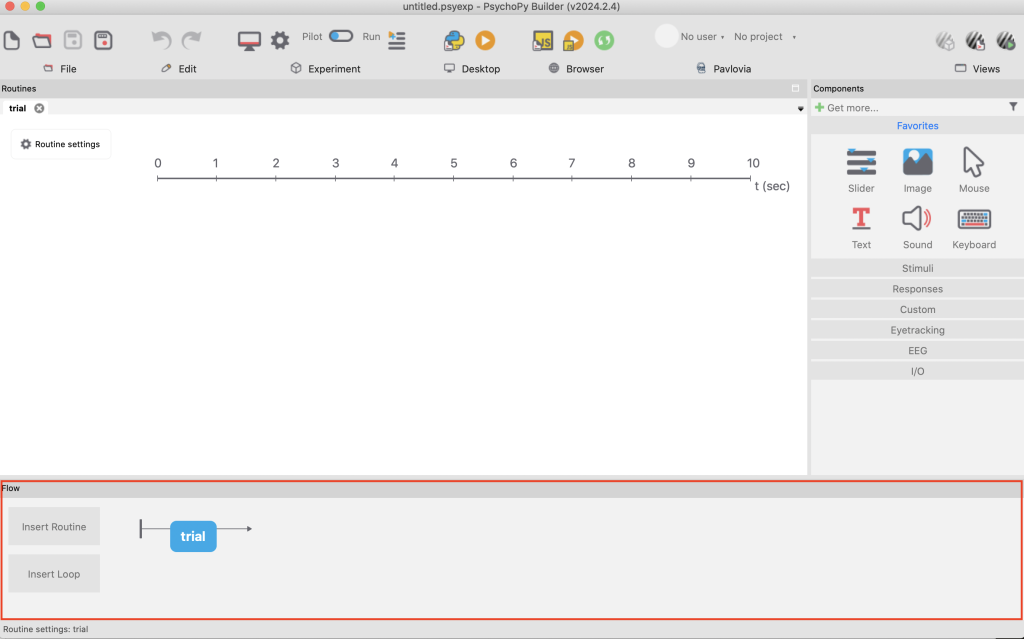Collapse the Favorites components section
Screen dimensions: 1024x639
click(x=917, y=126)
